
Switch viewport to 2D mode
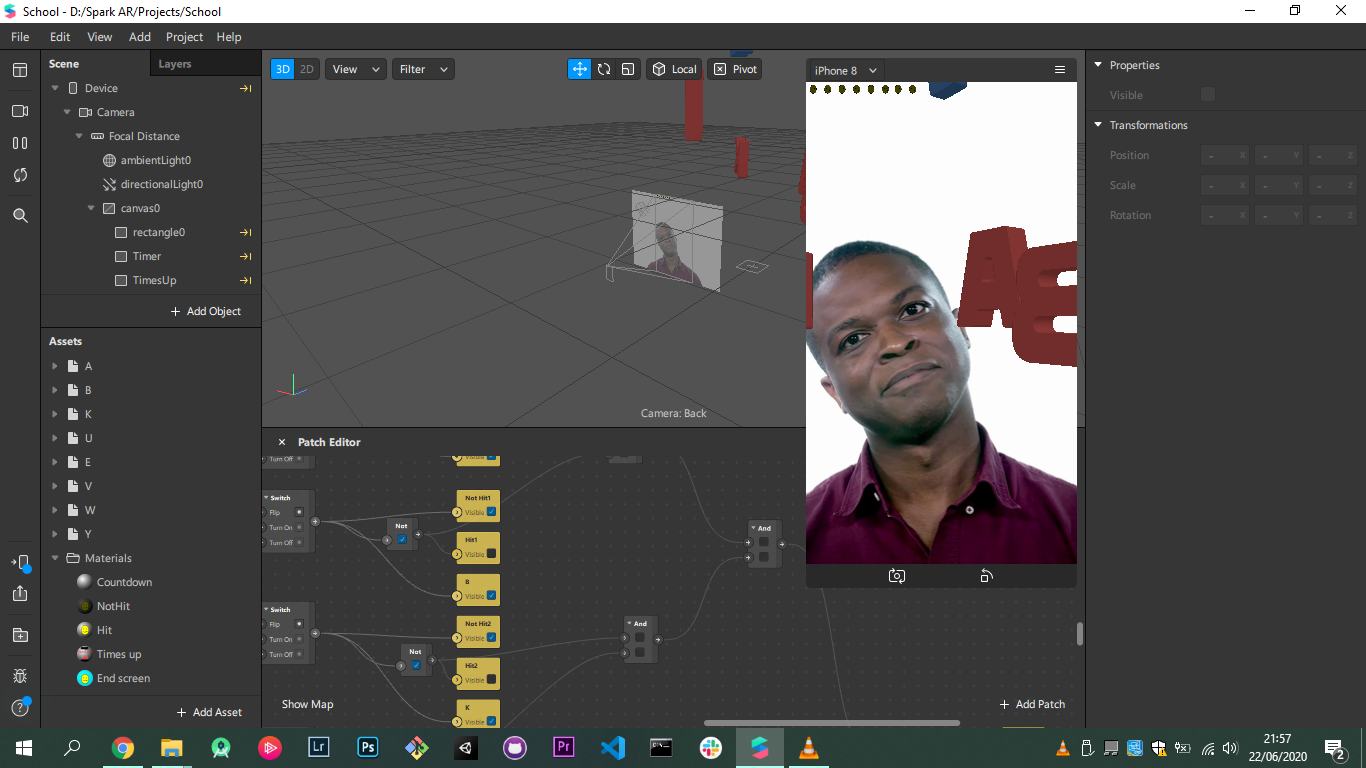pos(307,69)
